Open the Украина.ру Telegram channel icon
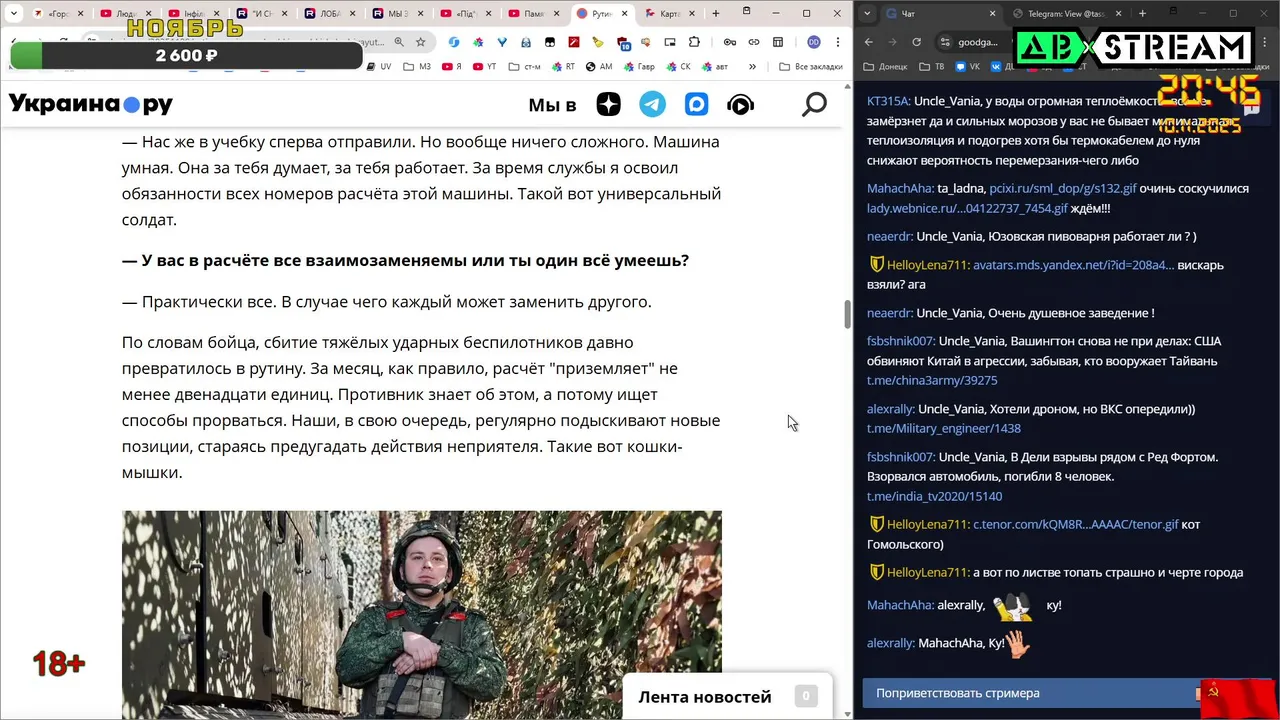 click(653, 104)
